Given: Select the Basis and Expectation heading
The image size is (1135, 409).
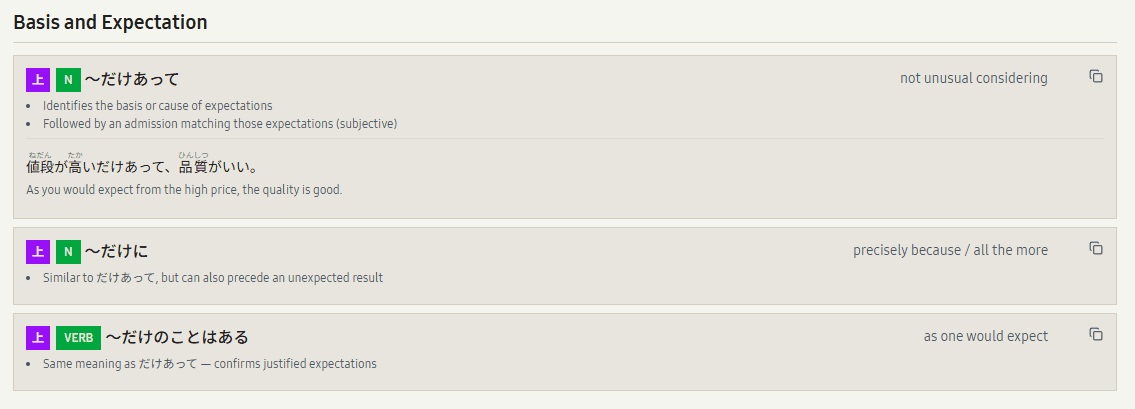Looking at the screenshot, I should click(x=110, y=21).
